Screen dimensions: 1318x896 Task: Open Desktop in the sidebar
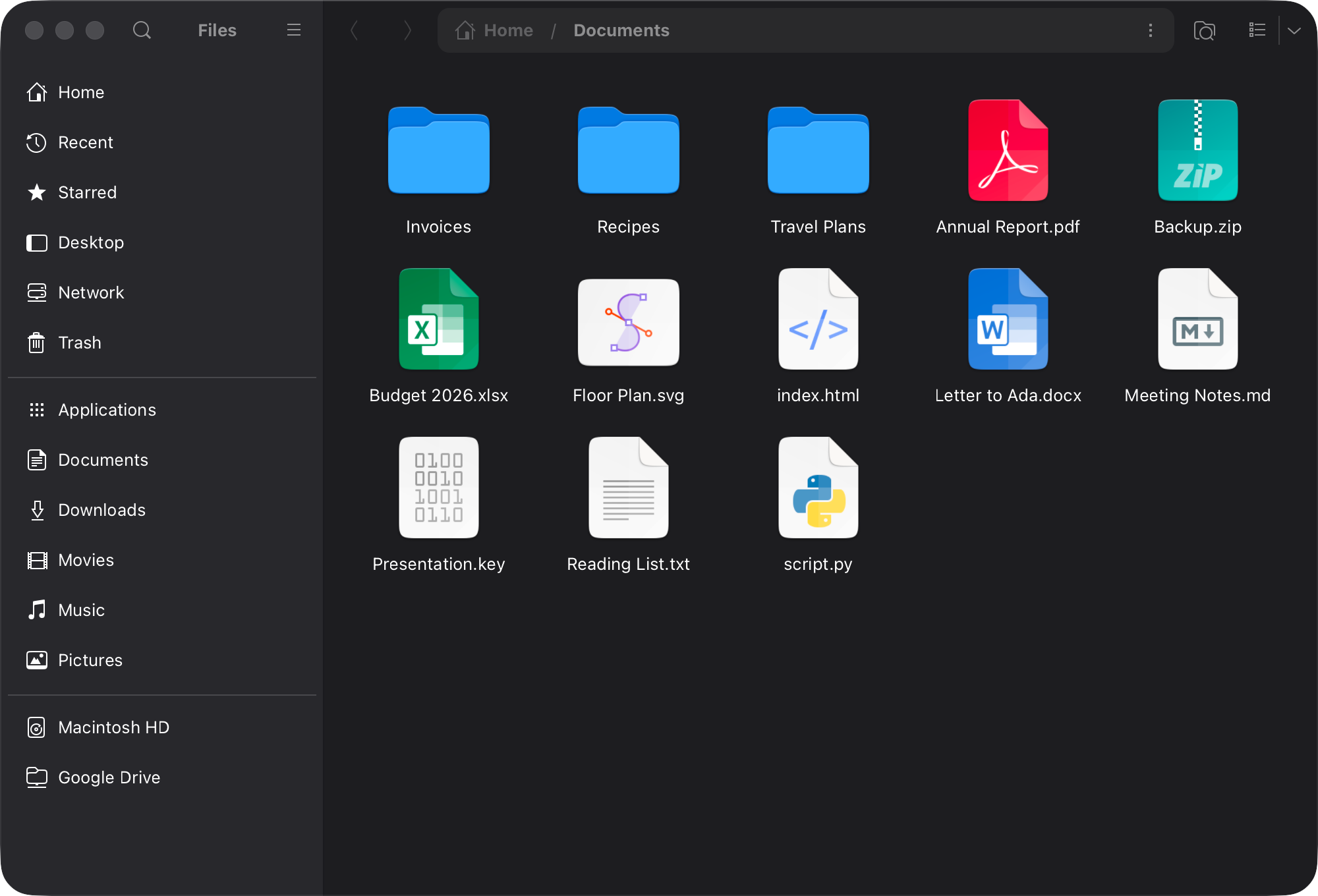click(x=162, y=242)
